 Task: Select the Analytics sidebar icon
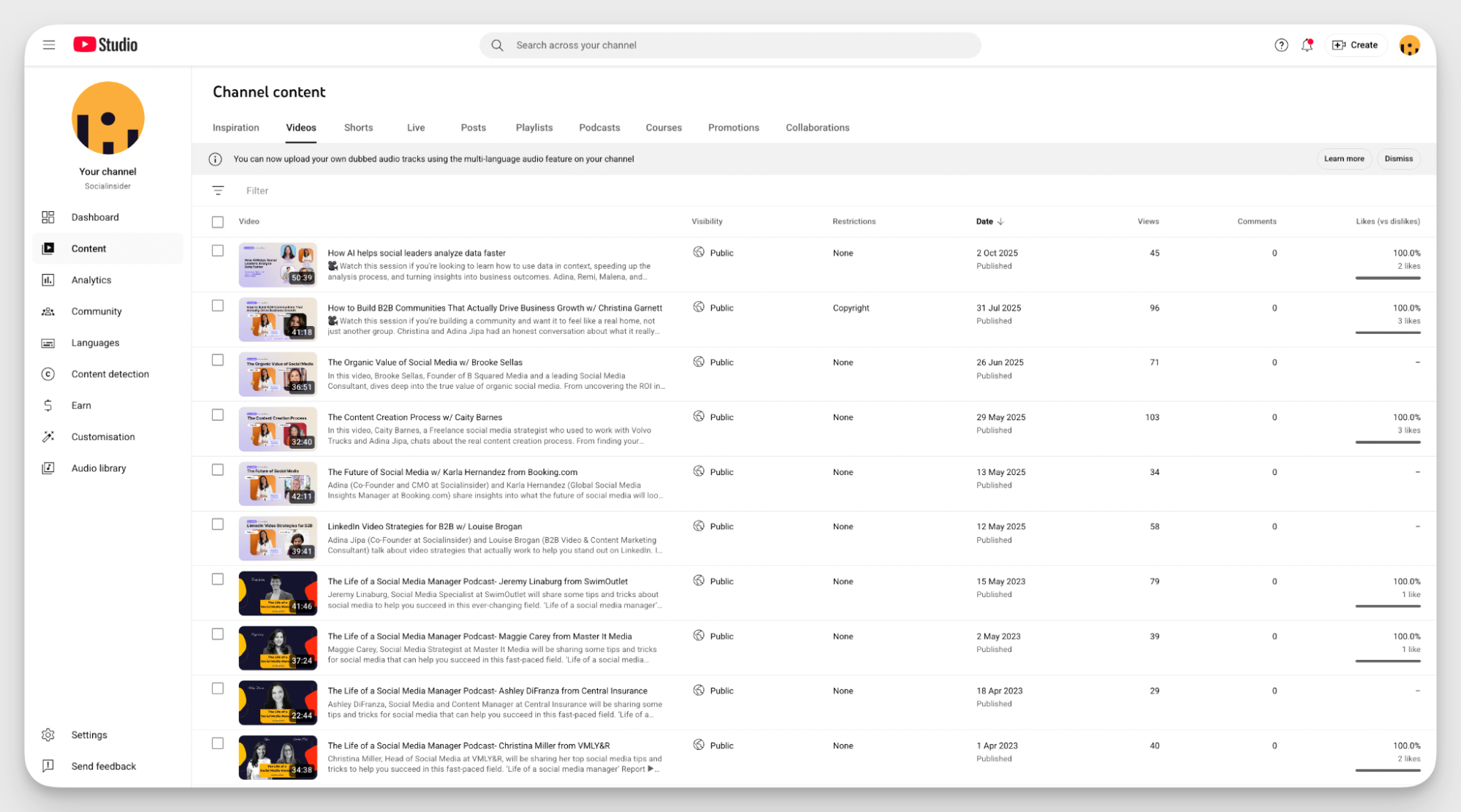click(48, 280)
